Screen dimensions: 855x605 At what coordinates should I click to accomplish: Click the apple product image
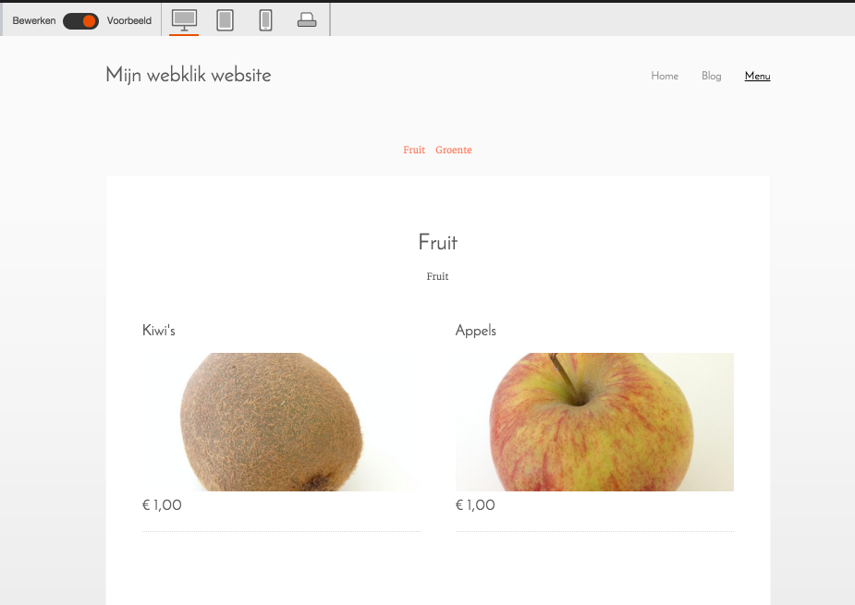[x=595, y=422]
